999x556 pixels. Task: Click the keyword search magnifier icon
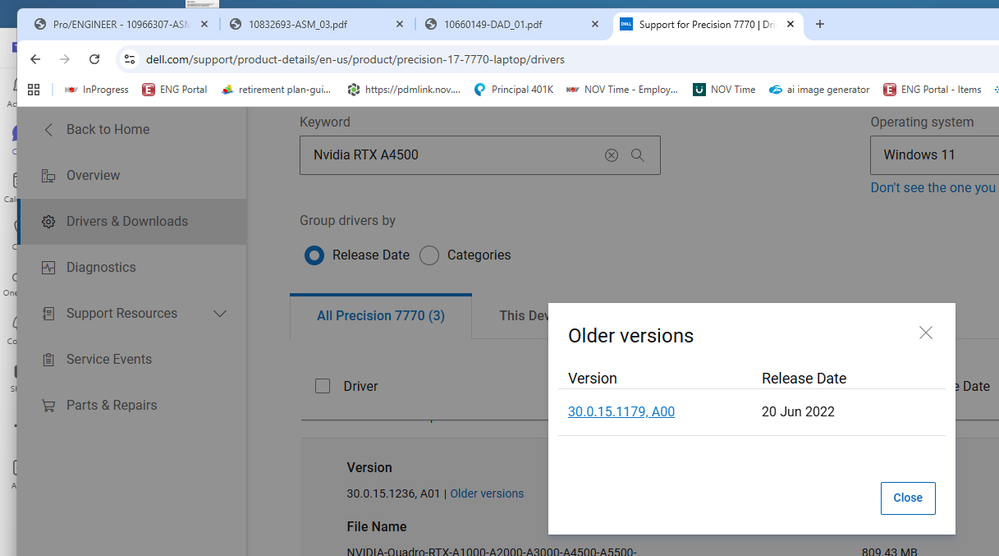click(638, 155)
